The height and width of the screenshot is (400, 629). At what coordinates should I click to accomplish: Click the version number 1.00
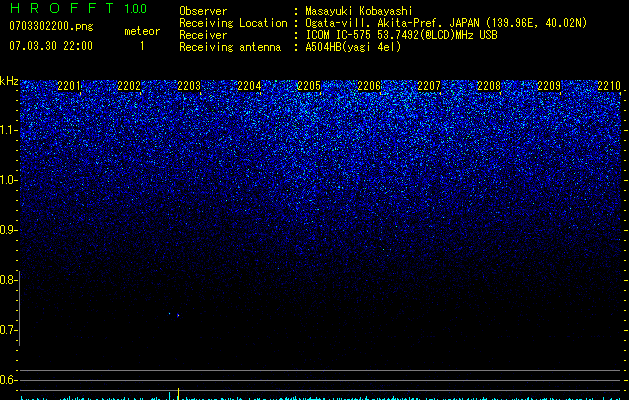(x=136, y=9)
